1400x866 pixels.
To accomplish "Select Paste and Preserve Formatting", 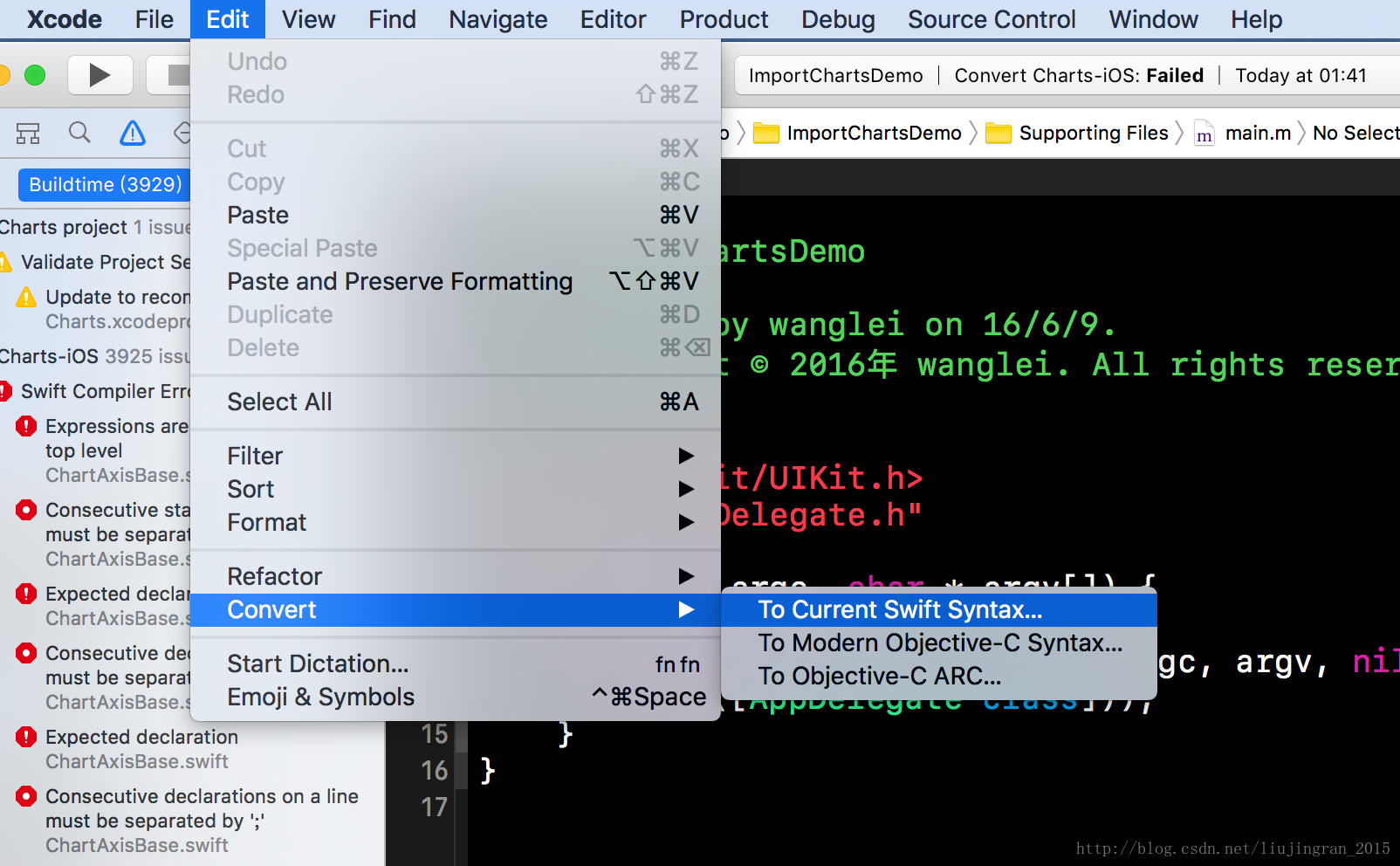I will tap(456, 281).
